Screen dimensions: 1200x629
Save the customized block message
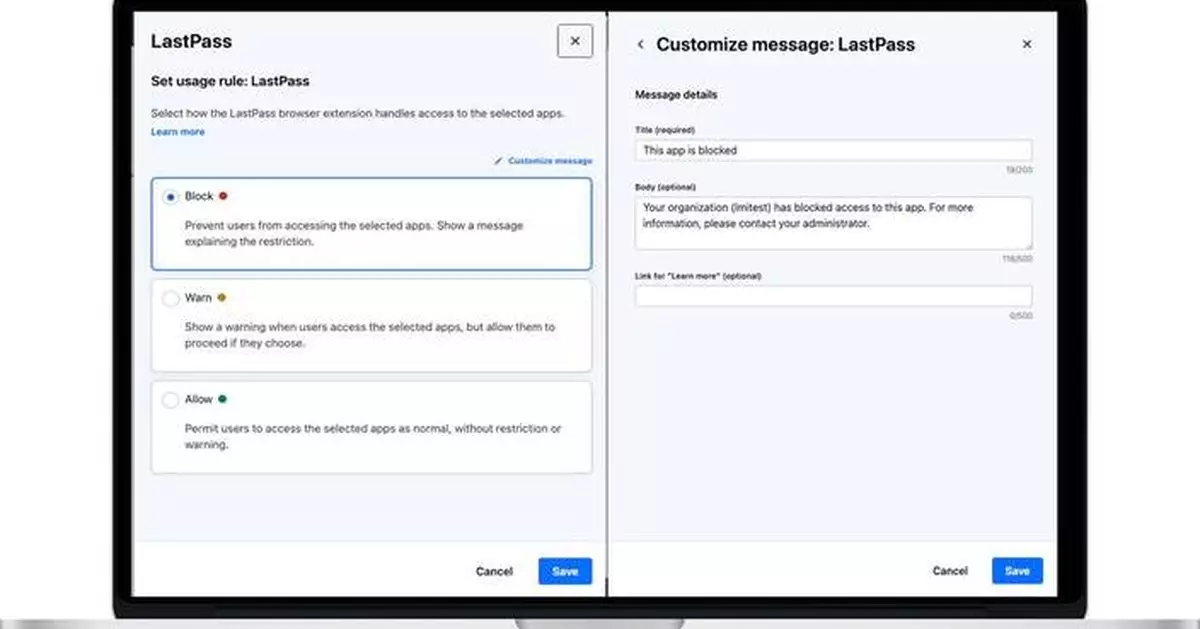point(1016,570)
